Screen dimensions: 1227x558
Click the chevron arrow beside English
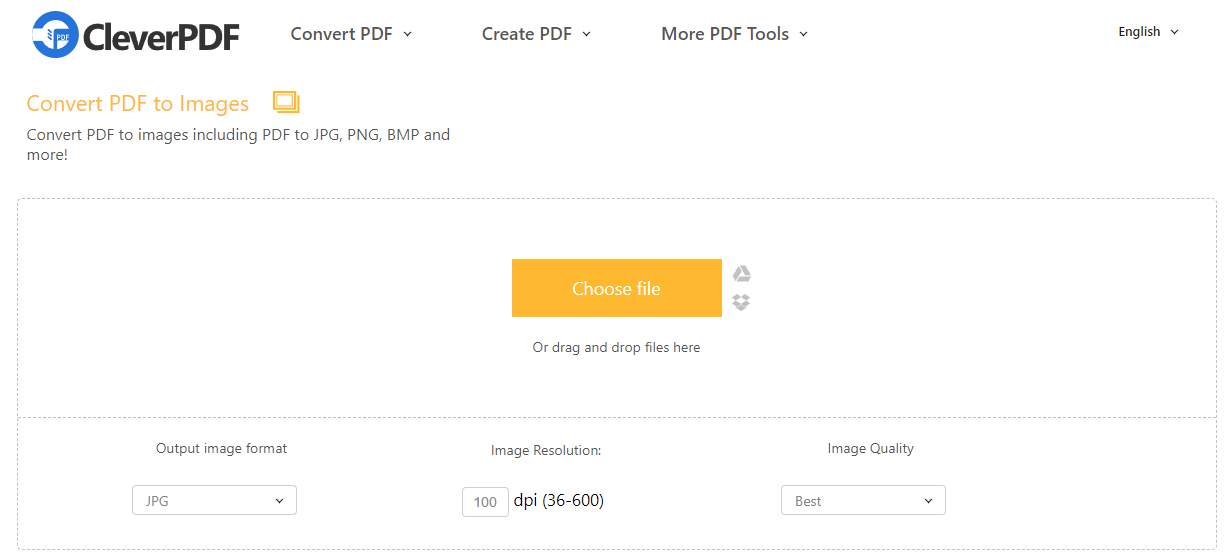coord(1174,32)
